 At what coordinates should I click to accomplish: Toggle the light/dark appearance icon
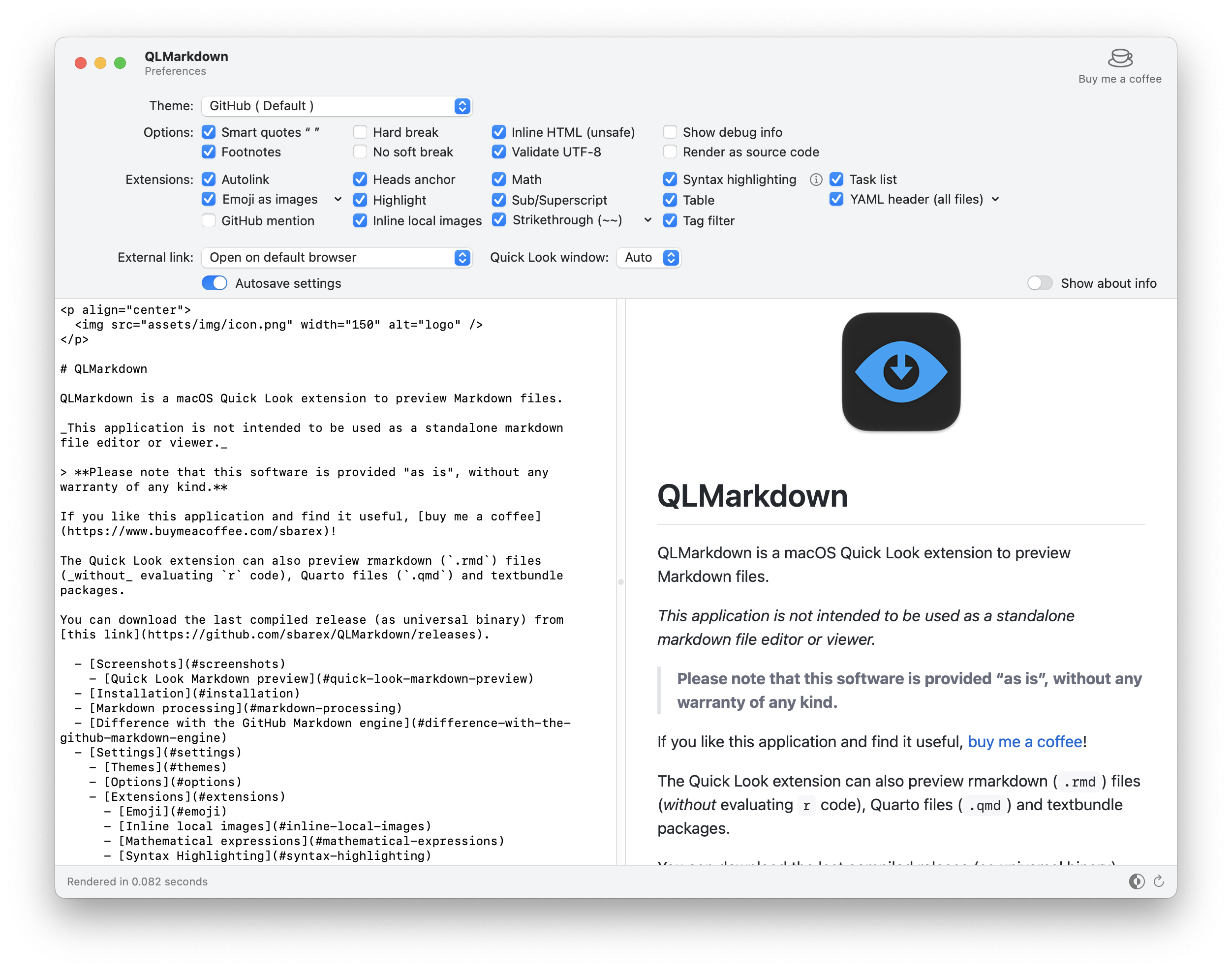[1136, 881]
